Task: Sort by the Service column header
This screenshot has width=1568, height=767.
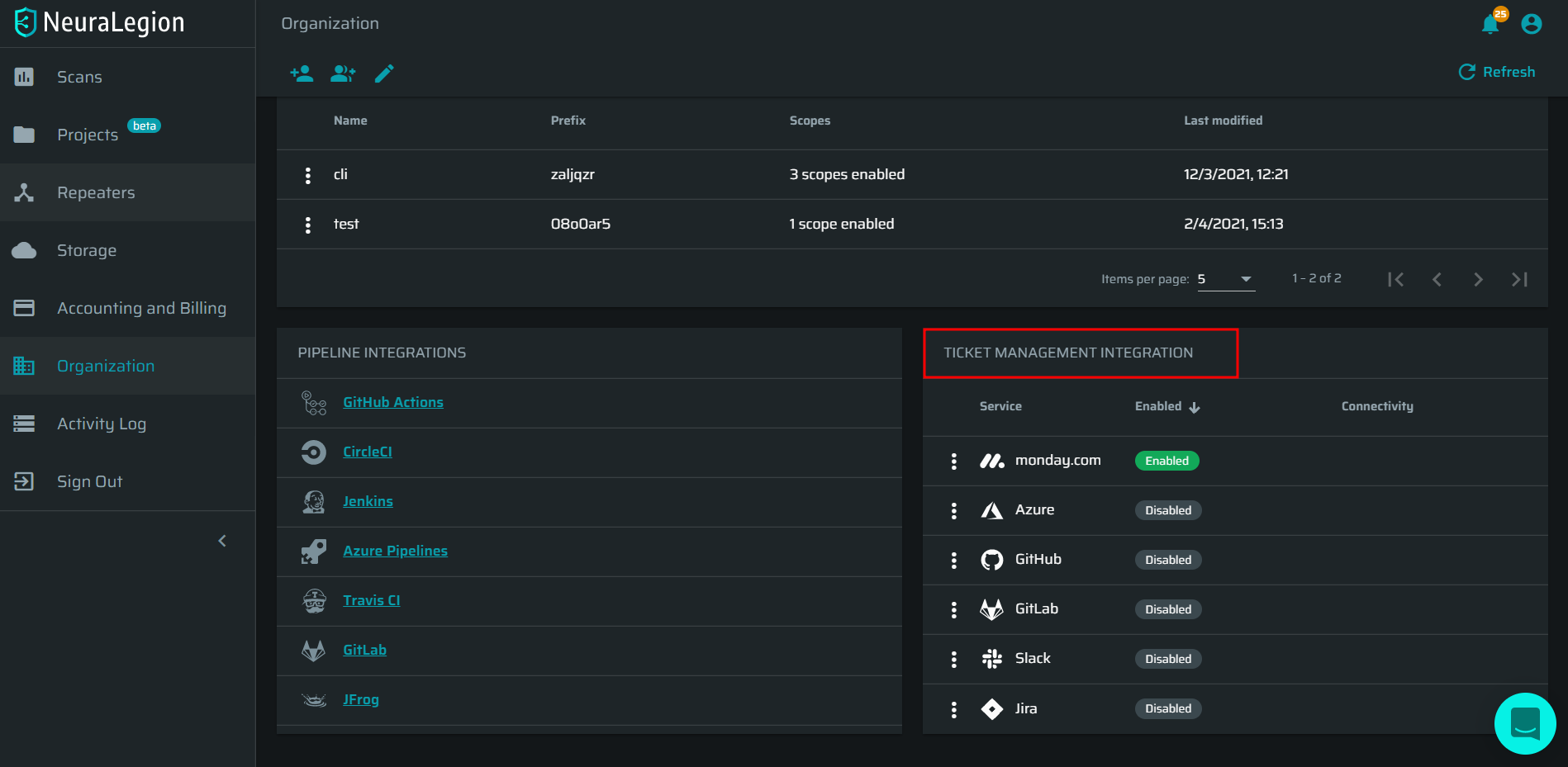Action: point(1000,406)
